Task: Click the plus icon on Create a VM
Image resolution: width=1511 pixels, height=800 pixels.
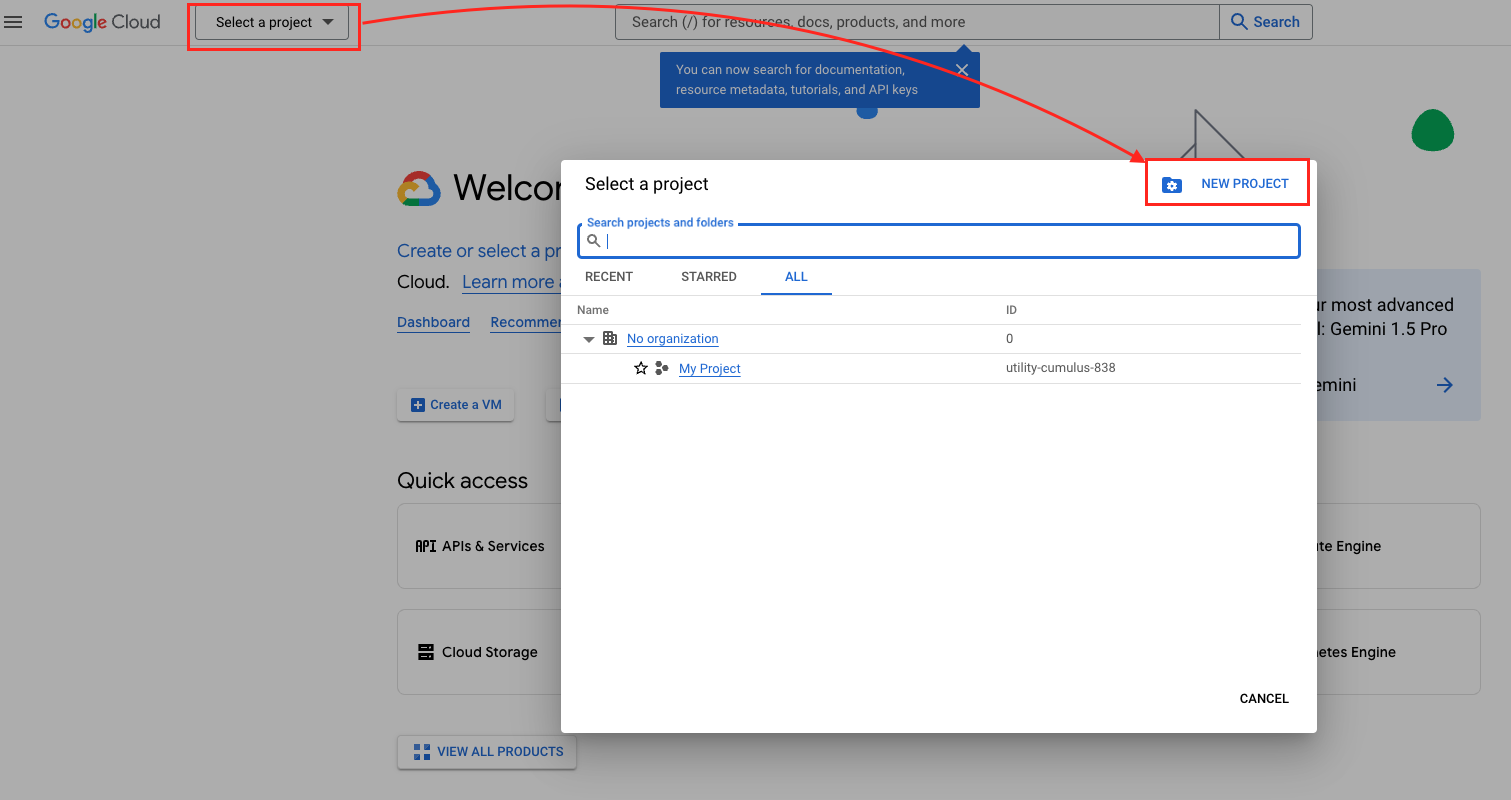Action: tap(418, 405)
